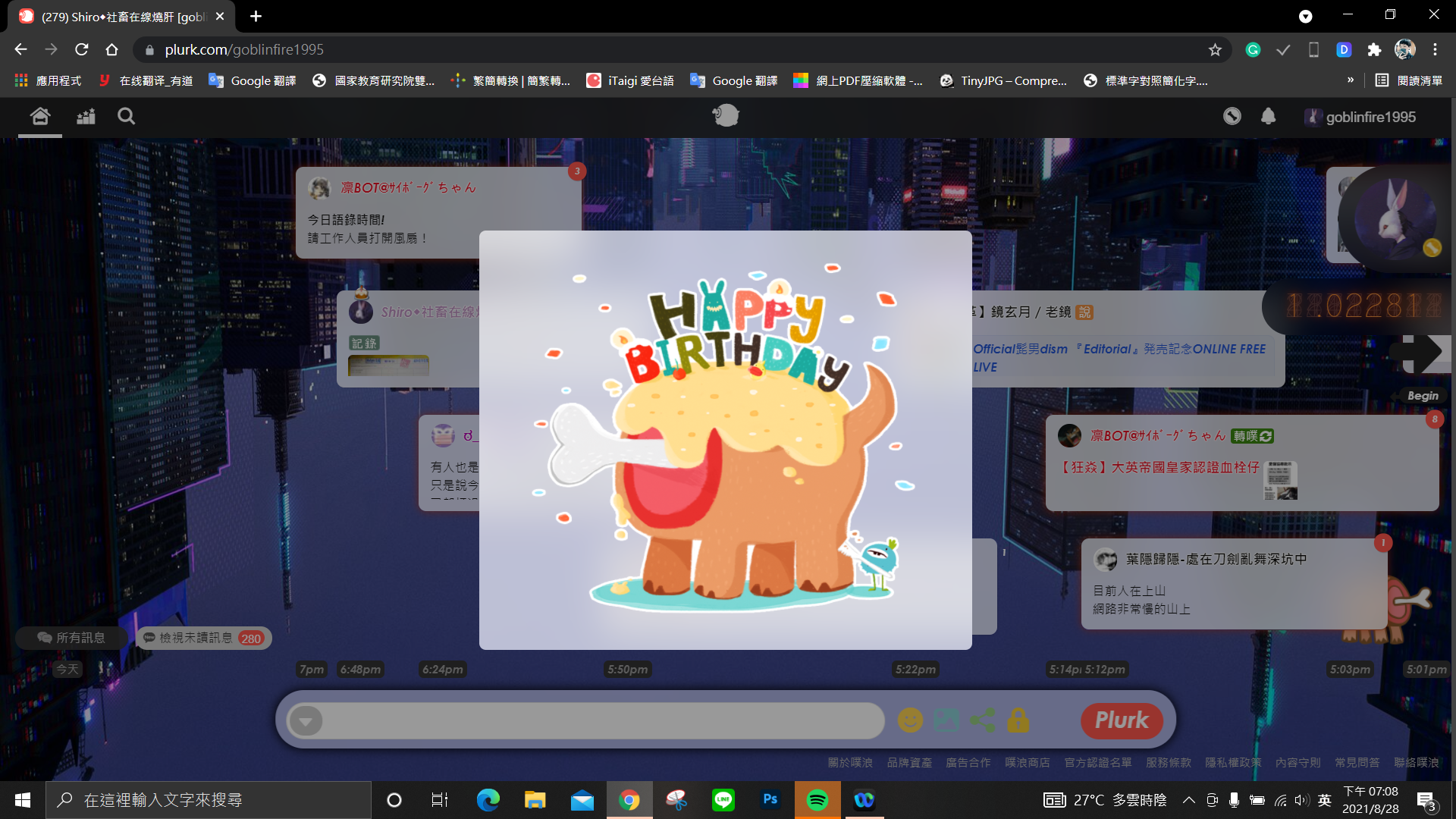The image size is (1456, 819).
Task: Open the Windows Start menu
Action: coord(23,800)
